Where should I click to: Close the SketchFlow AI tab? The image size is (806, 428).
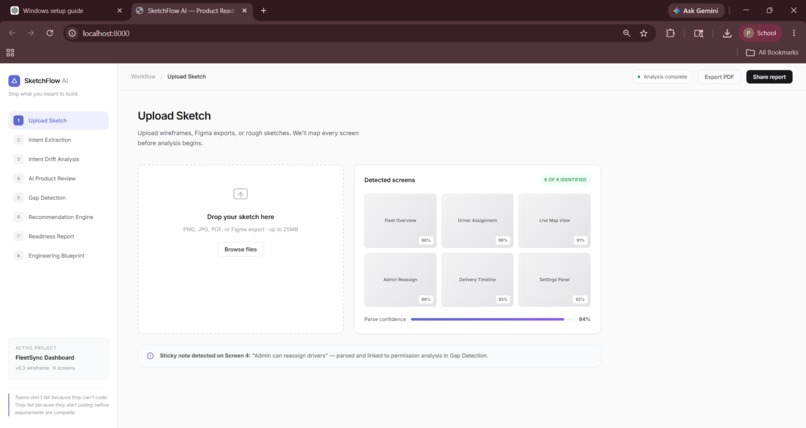click(244, 10)
